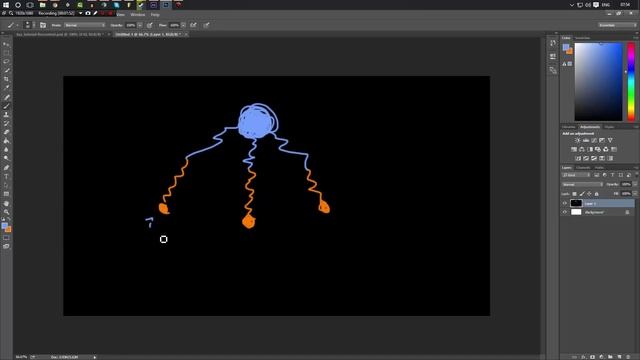This screenshot has width=640, height=360.
Task: Hide Layer 1 with eye icon
Action: pyautogui.click(x=565, y=203)
